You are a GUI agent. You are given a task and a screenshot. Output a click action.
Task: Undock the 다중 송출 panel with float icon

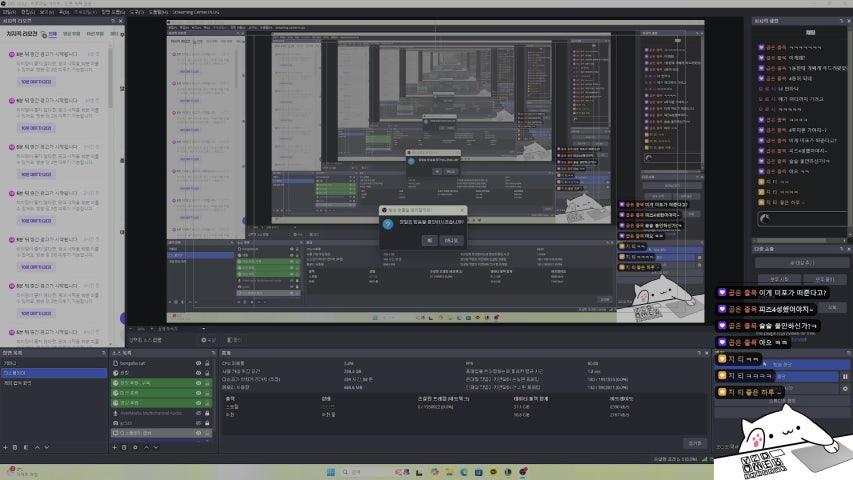pyautogui.click(x=841, y=249)
